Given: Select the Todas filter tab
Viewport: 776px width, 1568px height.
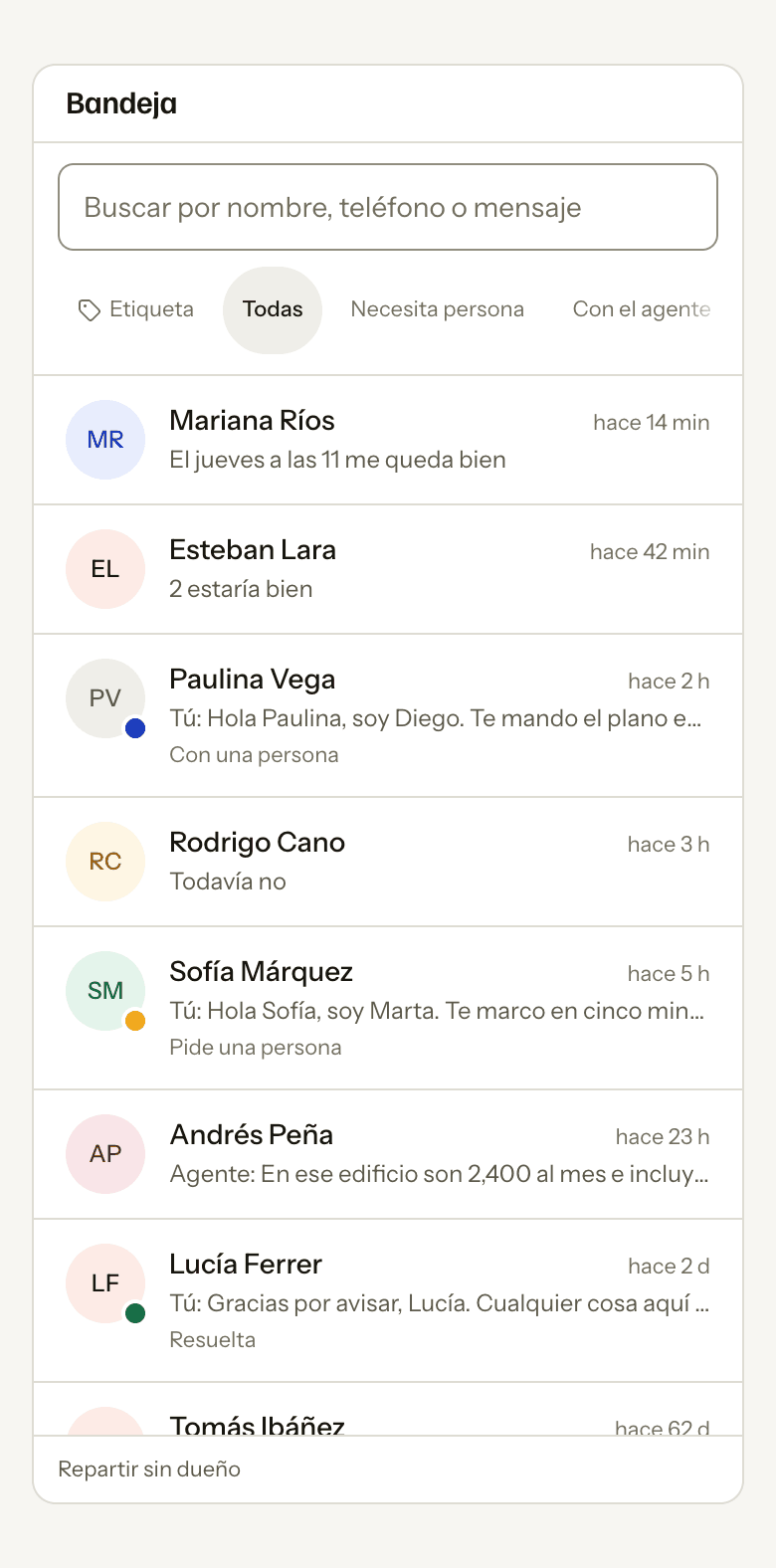Looking at the screenshot, I should 273,310.
